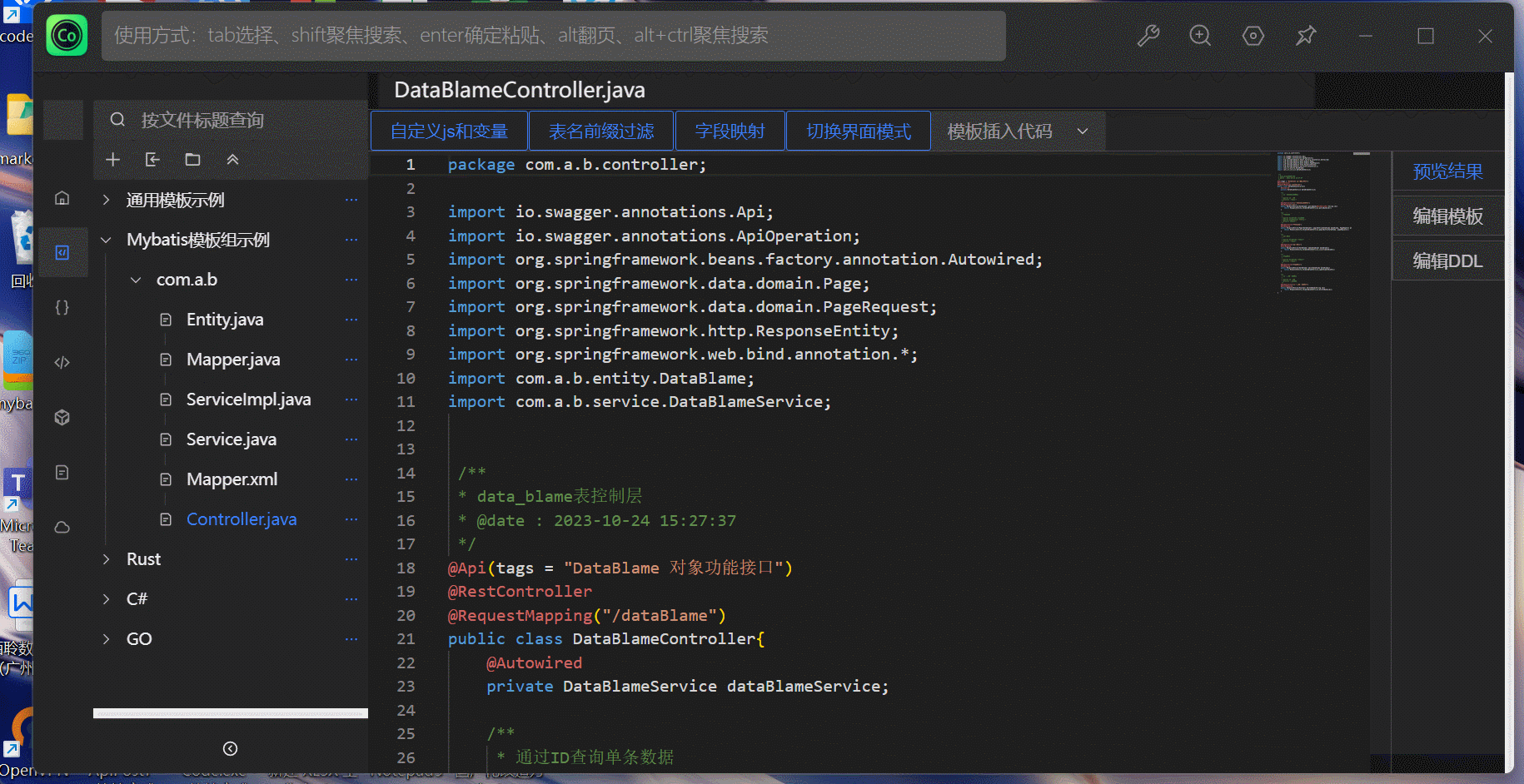Click 切换界面模式 tab
Screen dimensions: 1524x784
tap(858, 131)
